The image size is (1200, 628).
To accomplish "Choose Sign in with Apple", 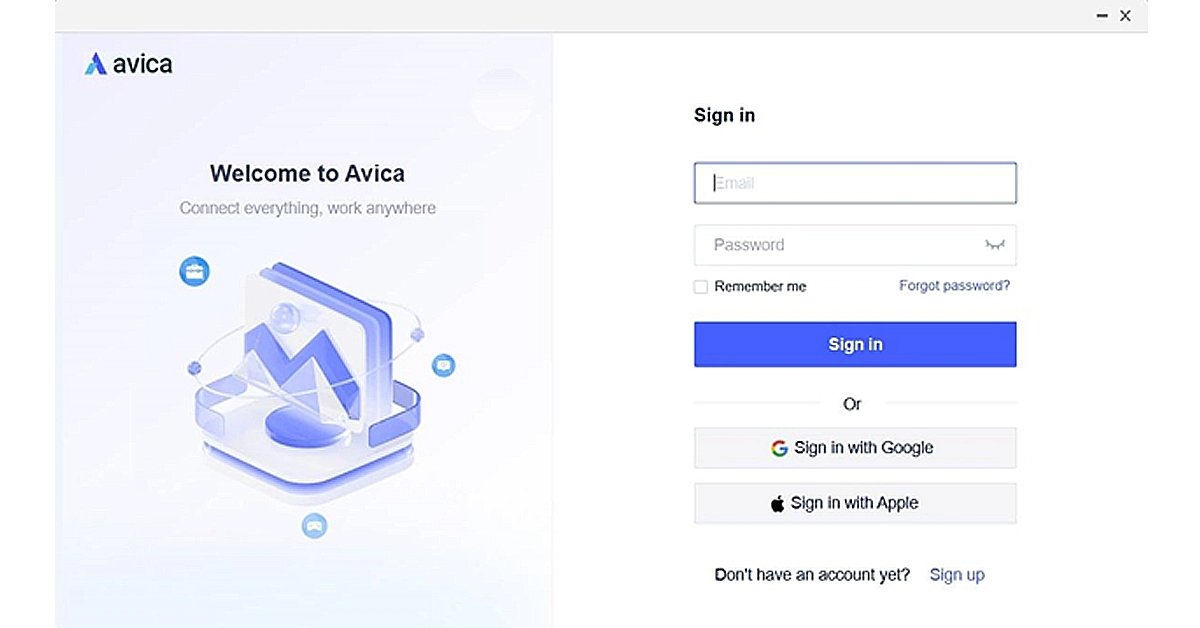I will [x=855, y=503].
